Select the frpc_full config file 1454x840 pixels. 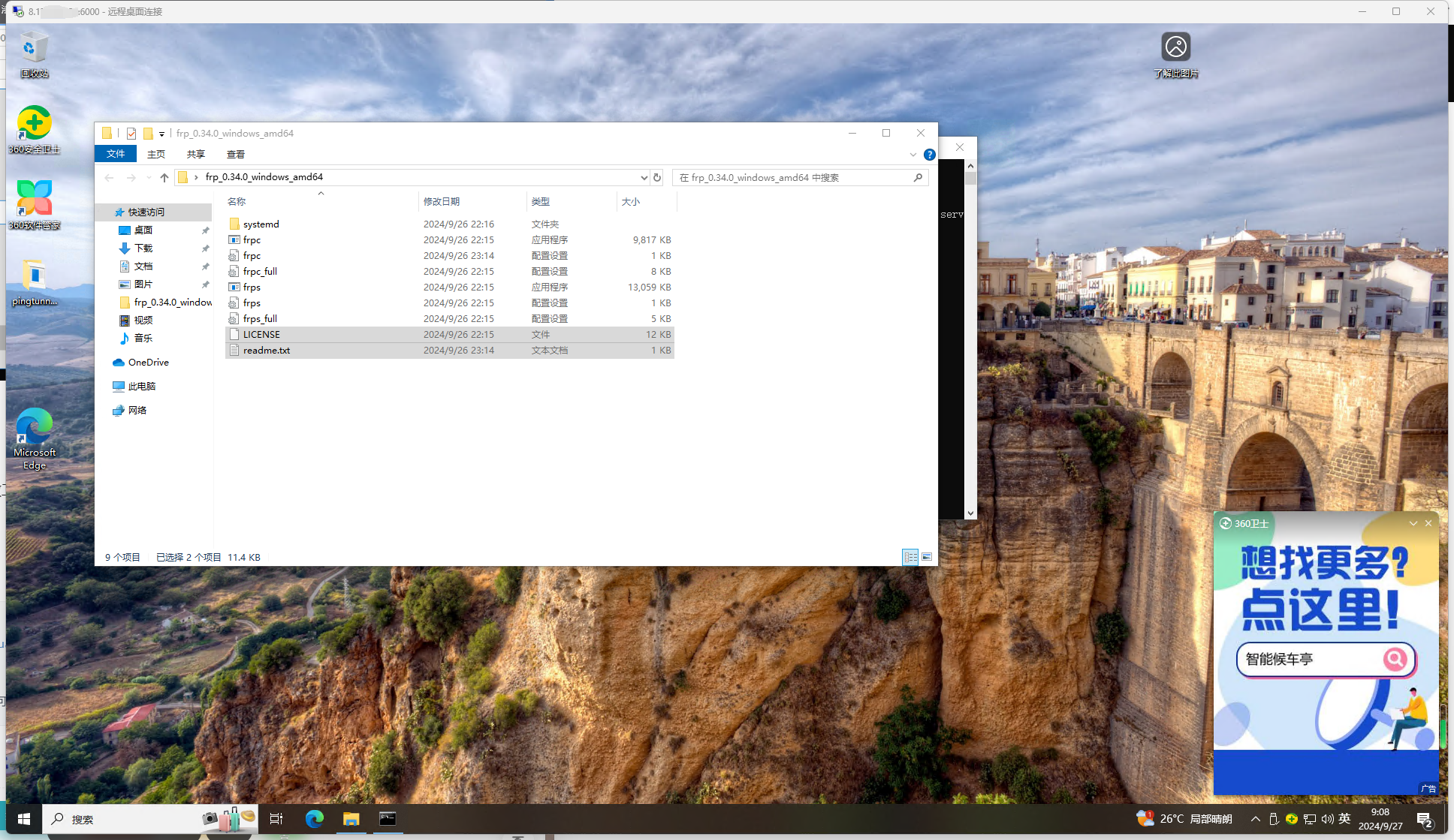click(449, 272)
